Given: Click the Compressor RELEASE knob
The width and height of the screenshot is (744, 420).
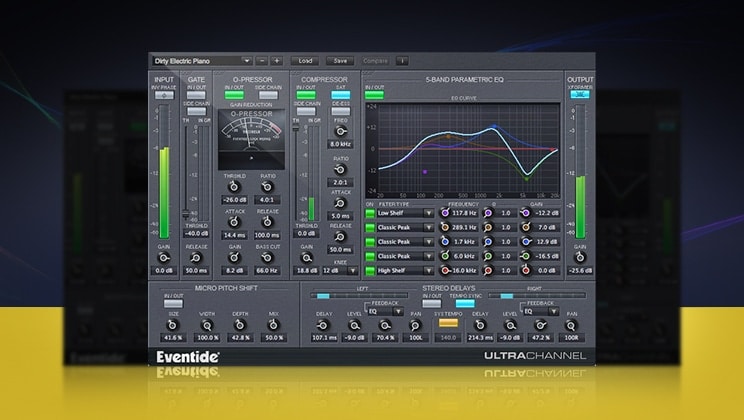Looking at the screenshot, I should point(340,236).
